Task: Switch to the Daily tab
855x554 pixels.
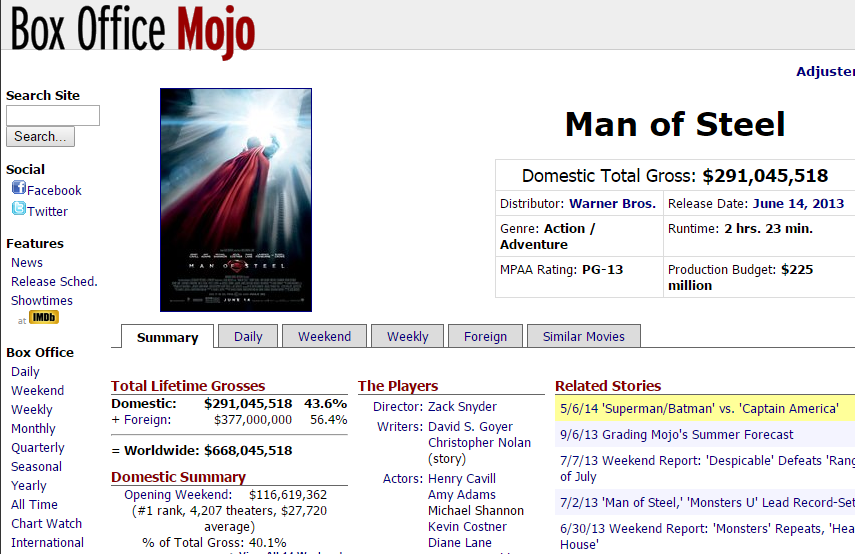Action: (248, 336)
